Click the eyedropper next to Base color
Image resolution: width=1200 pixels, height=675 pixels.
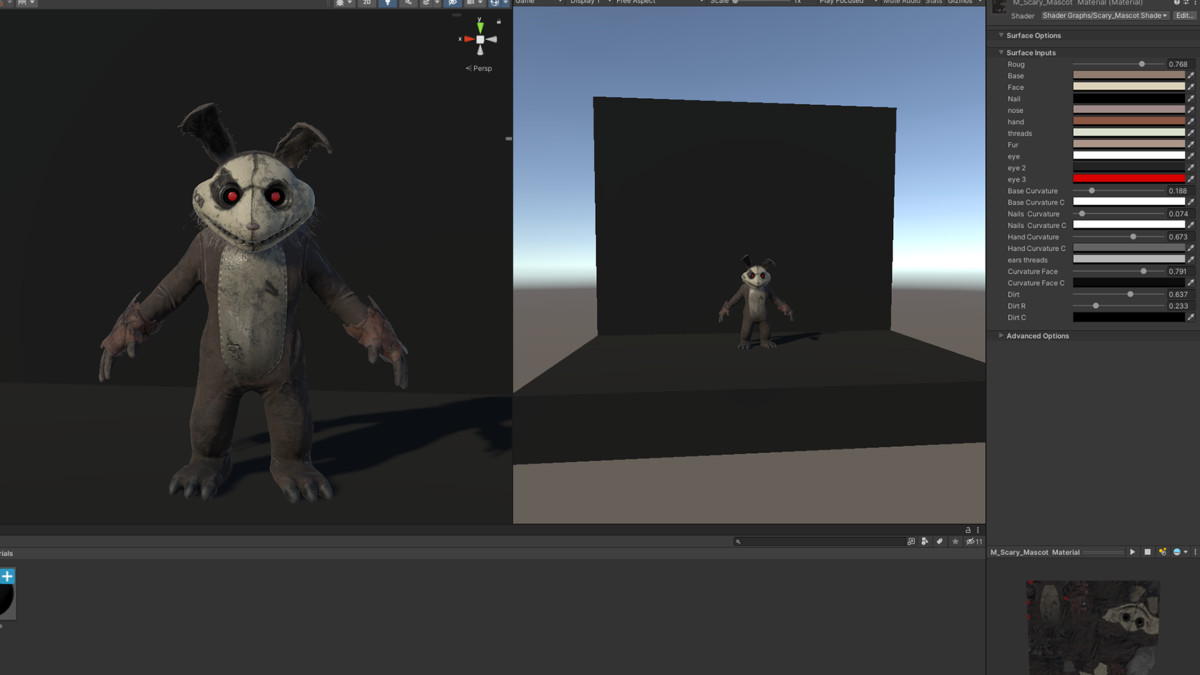point(1190,76)
